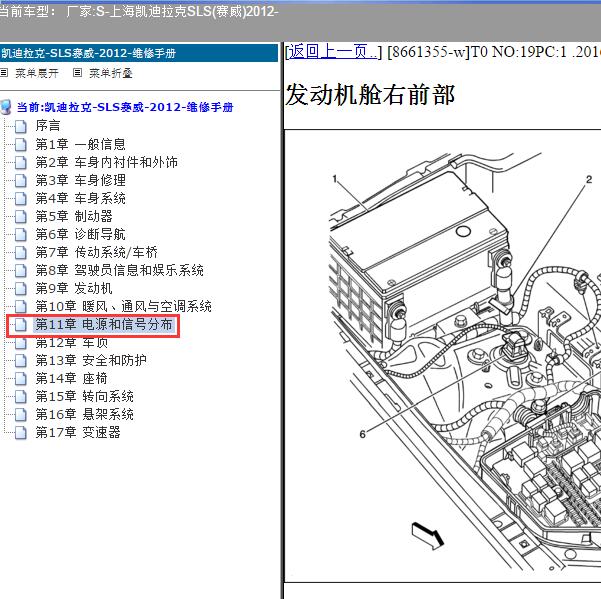Select 第17章 变速器 chapter
Screen dimensions: 601x599
78,432
